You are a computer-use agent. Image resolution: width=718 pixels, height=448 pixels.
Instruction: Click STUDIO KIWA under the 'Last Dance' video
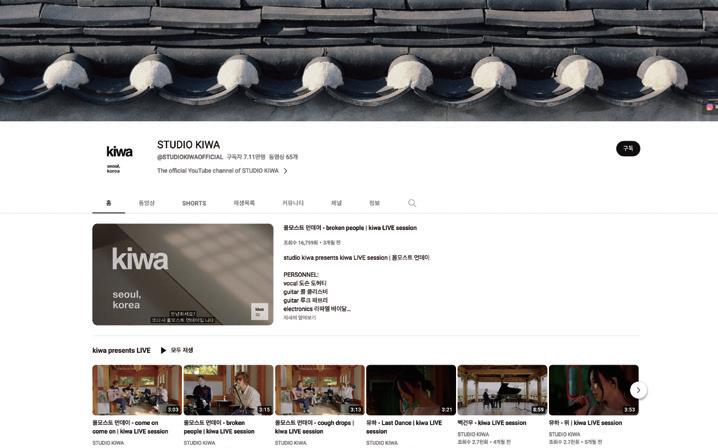(x=382, y=443)
